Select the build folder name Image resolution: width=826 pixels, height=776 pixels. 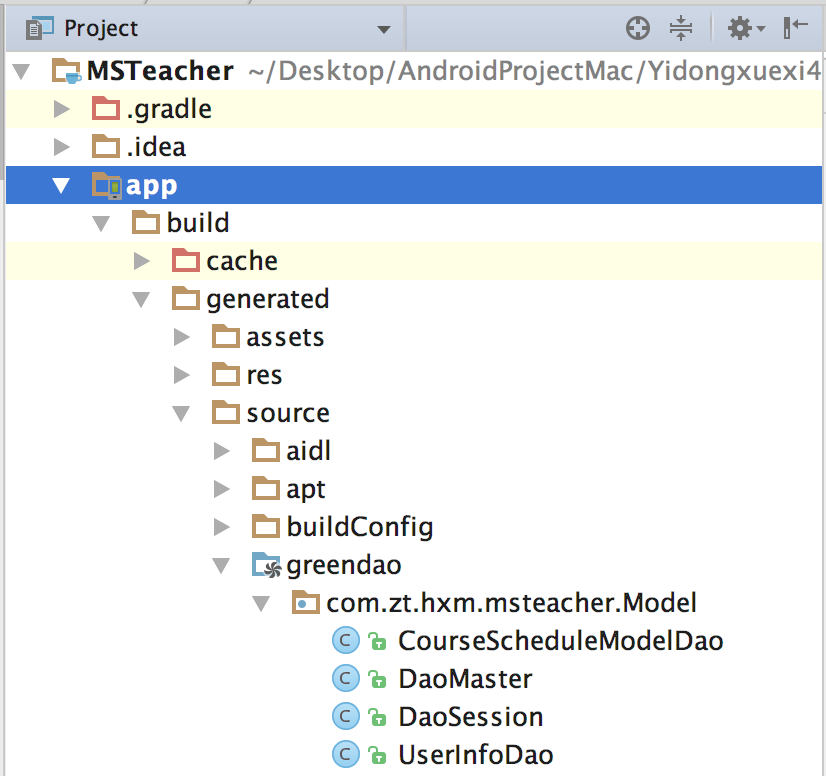coord(198,222)
